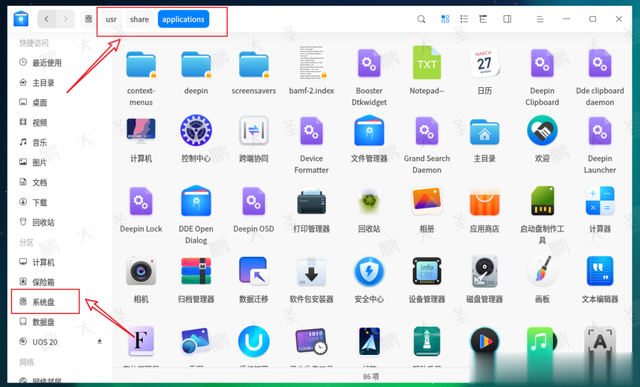Select the 日历 calendar icon
Screen dimensions: 640x387
tap(484, 63)
